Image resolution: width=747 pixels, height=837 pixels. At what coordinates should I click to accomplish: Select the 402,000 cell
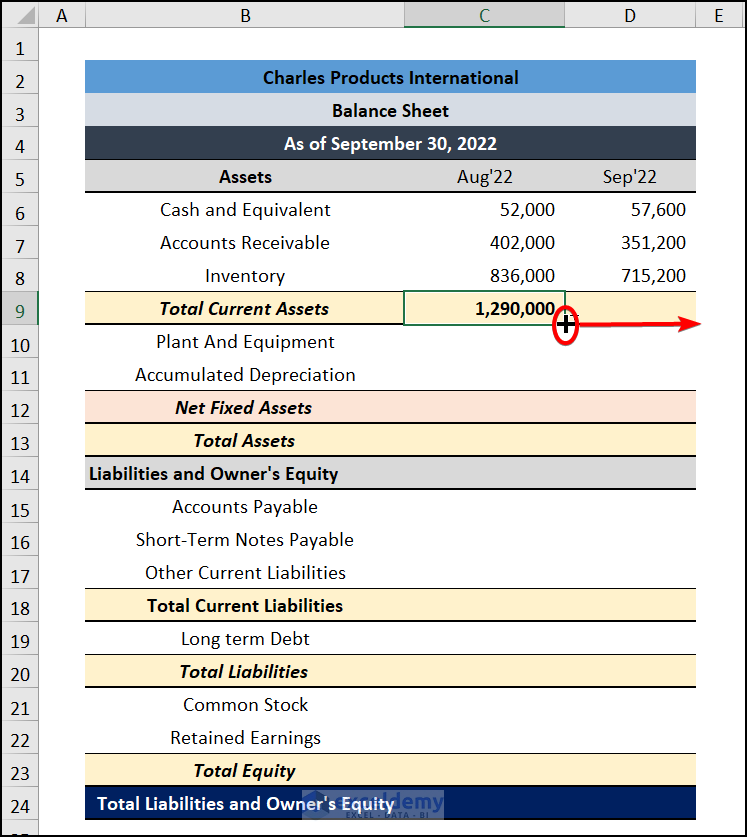coord(484,243)
